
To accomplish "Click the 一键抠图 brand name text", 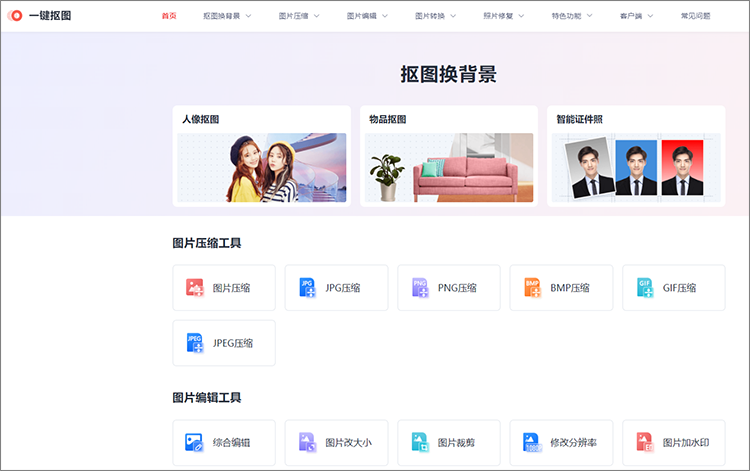I will (x=50, y=16).
